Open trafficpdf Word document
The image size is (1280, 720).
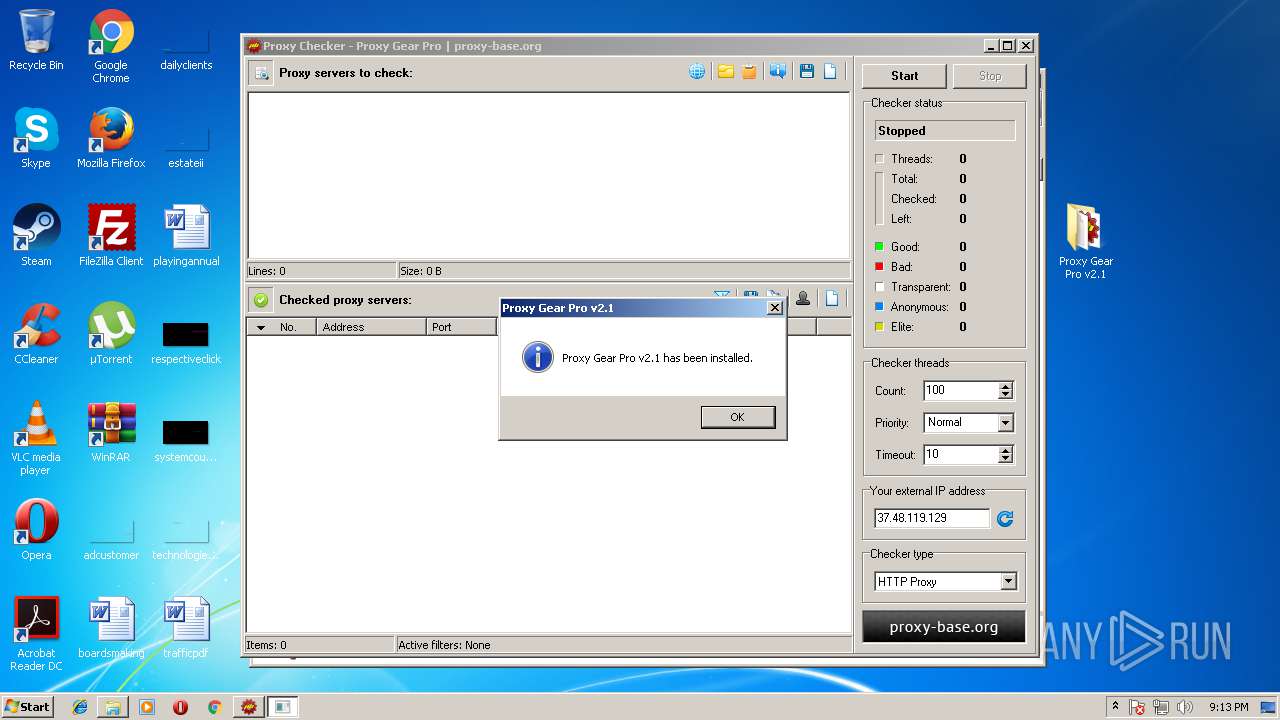click(x=186, y=628)
